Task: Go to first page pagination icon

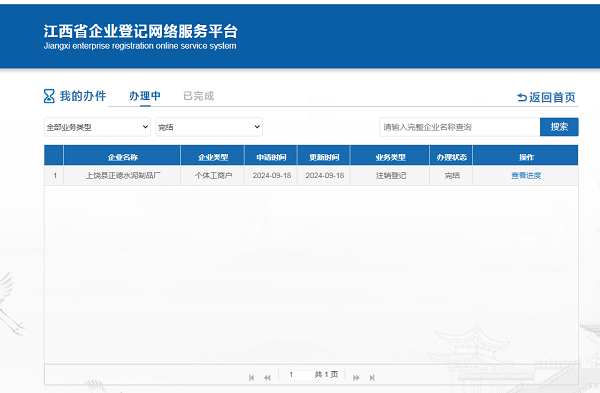Action: [251, 378]
